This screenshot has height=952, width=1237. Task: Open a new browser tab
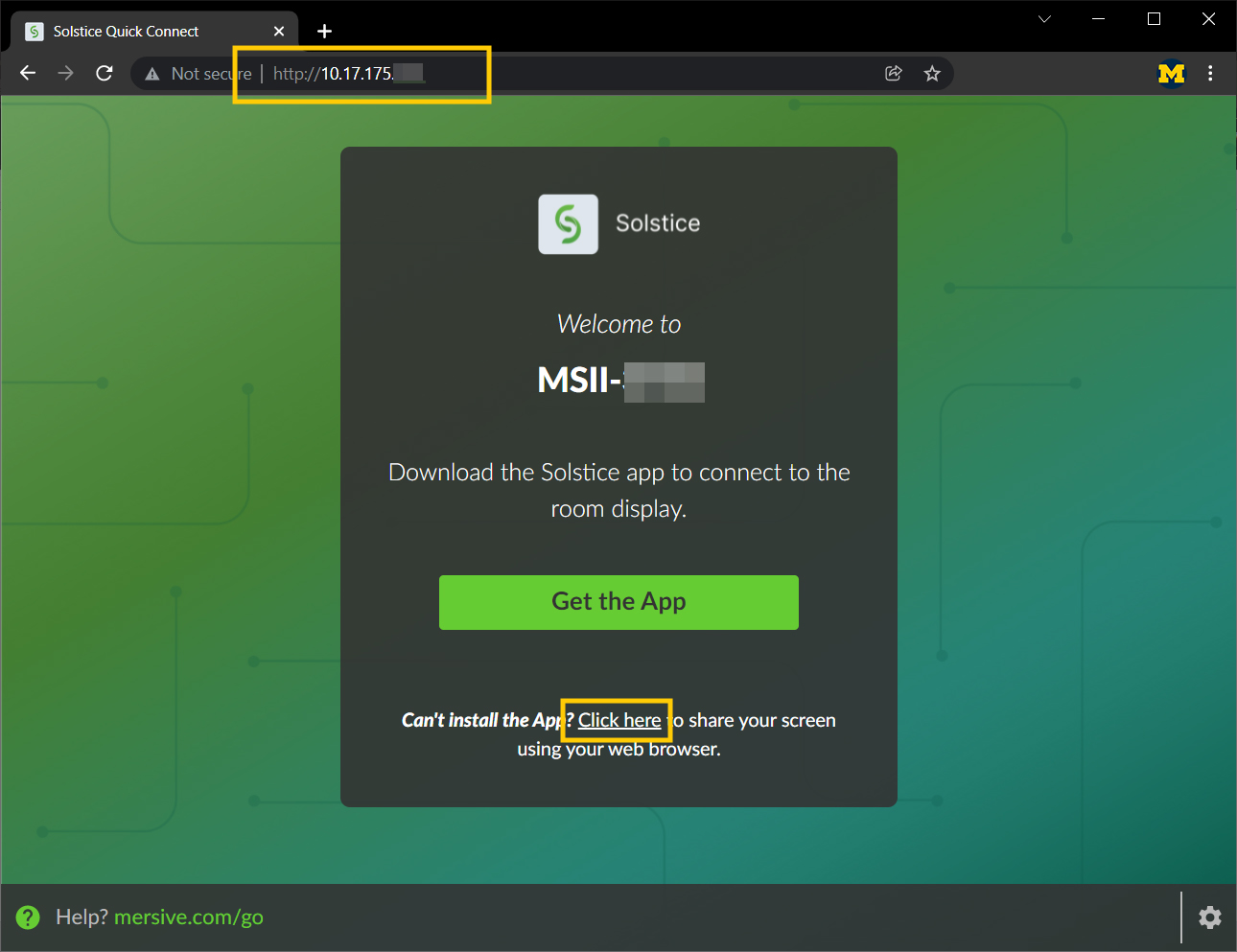(x=324, y=32)
